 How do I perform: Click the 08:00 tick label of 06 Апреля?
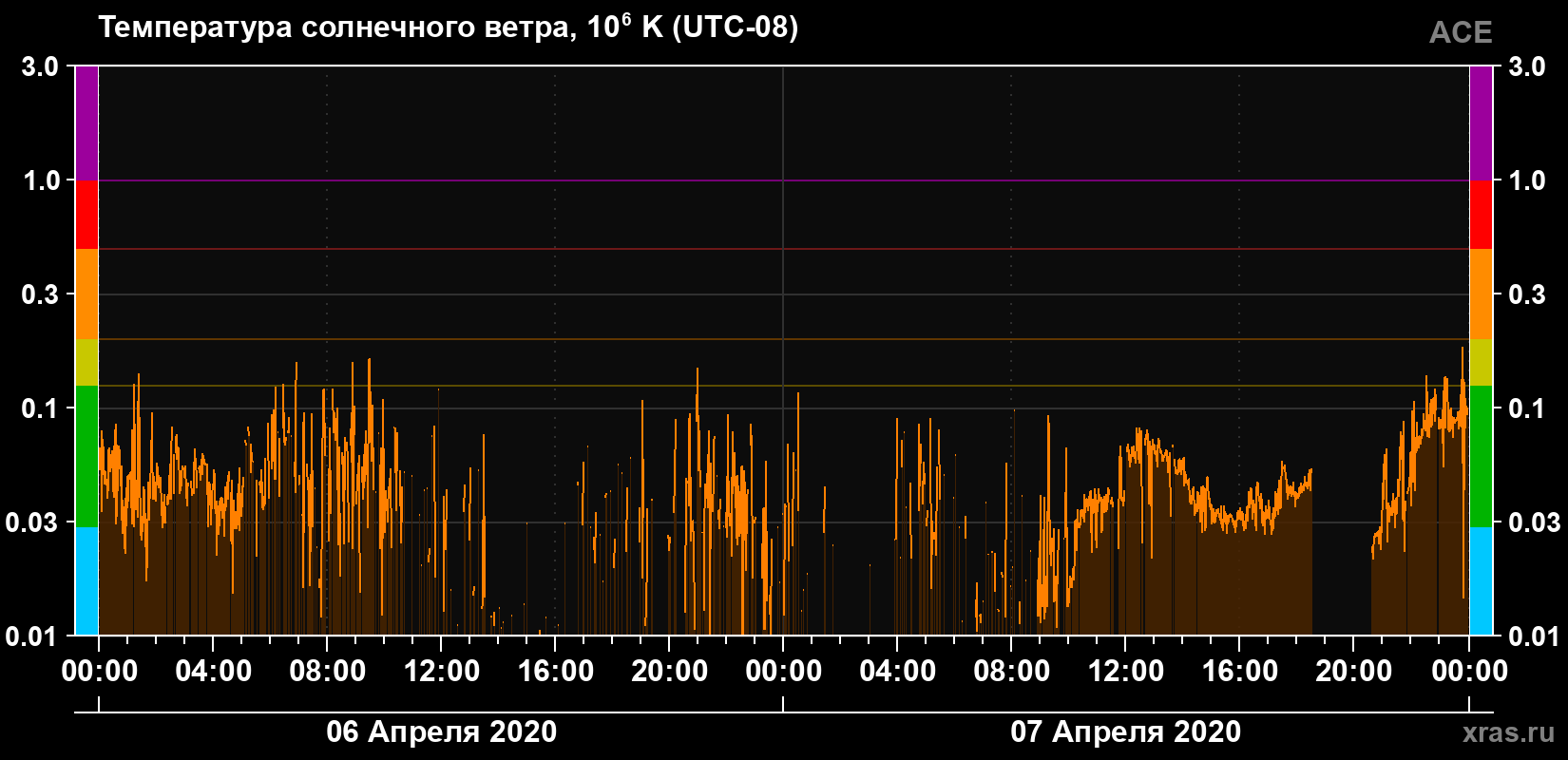tap(328, 672)
